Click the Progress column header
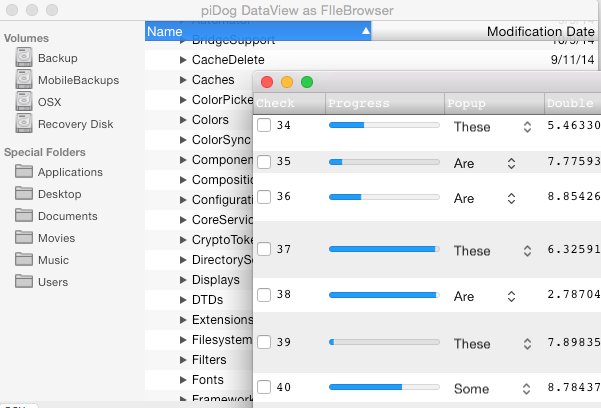The image size is (601, 408). pyautogui.click(x=385, y=103)
